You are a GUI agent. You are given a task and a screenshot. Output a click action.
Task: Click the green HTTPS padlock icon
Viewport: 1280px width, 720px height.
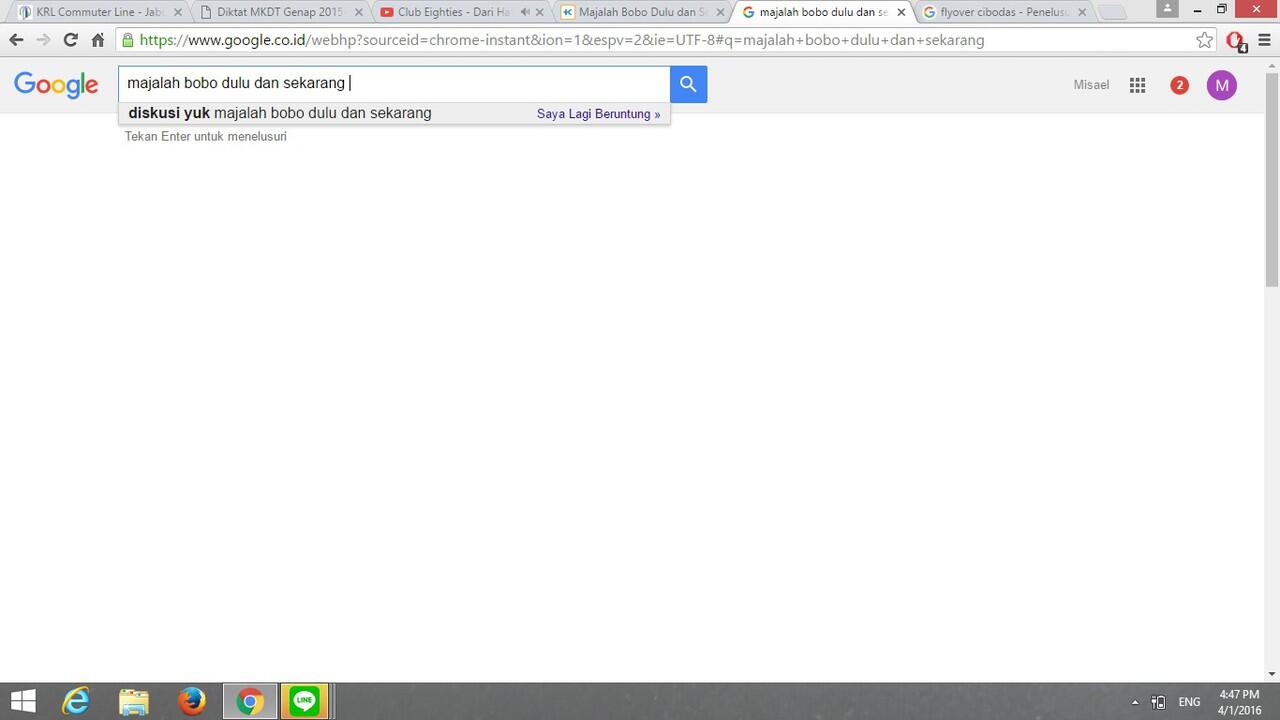point(127,40)
